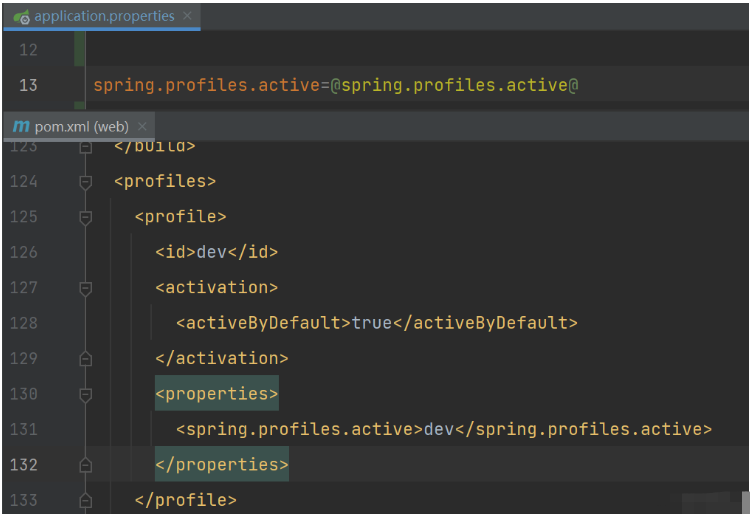Close the pom.xml (web) tab
The image size is (750, 516).
[142, 126]
